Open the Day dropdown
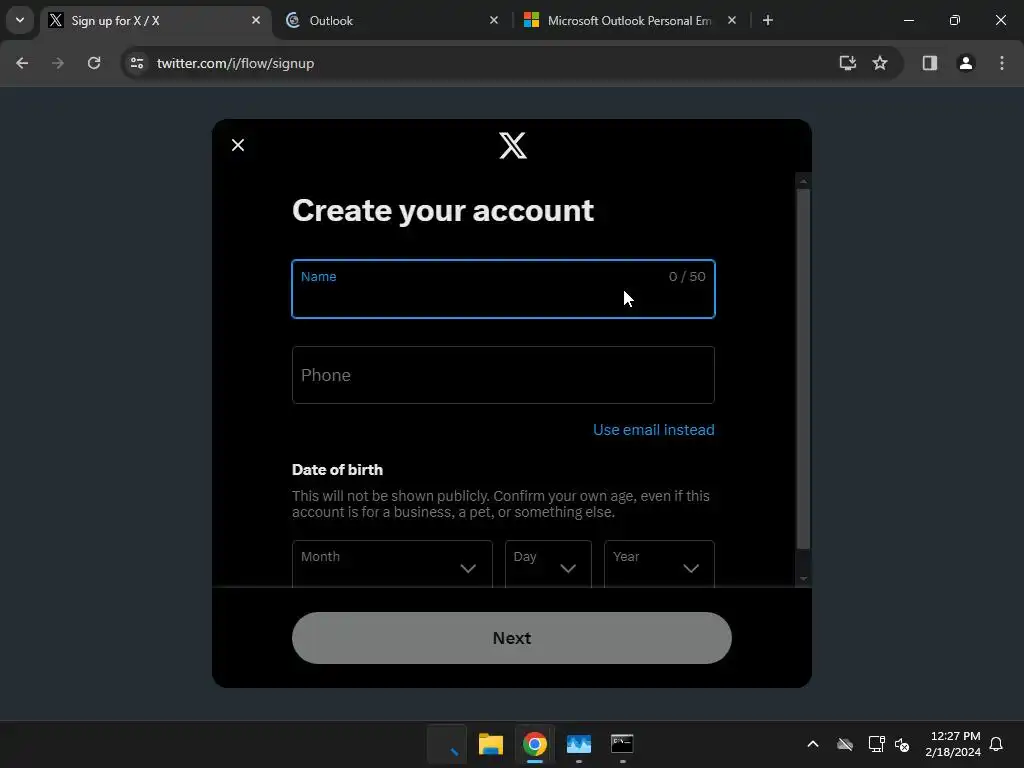The image size is (1024, 768). point(548,564)
